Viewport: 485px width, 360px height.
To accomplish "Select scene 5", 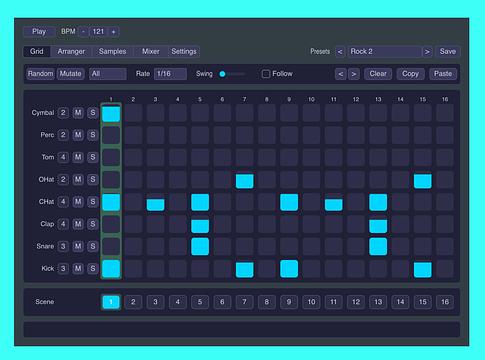I will point(200,302).
